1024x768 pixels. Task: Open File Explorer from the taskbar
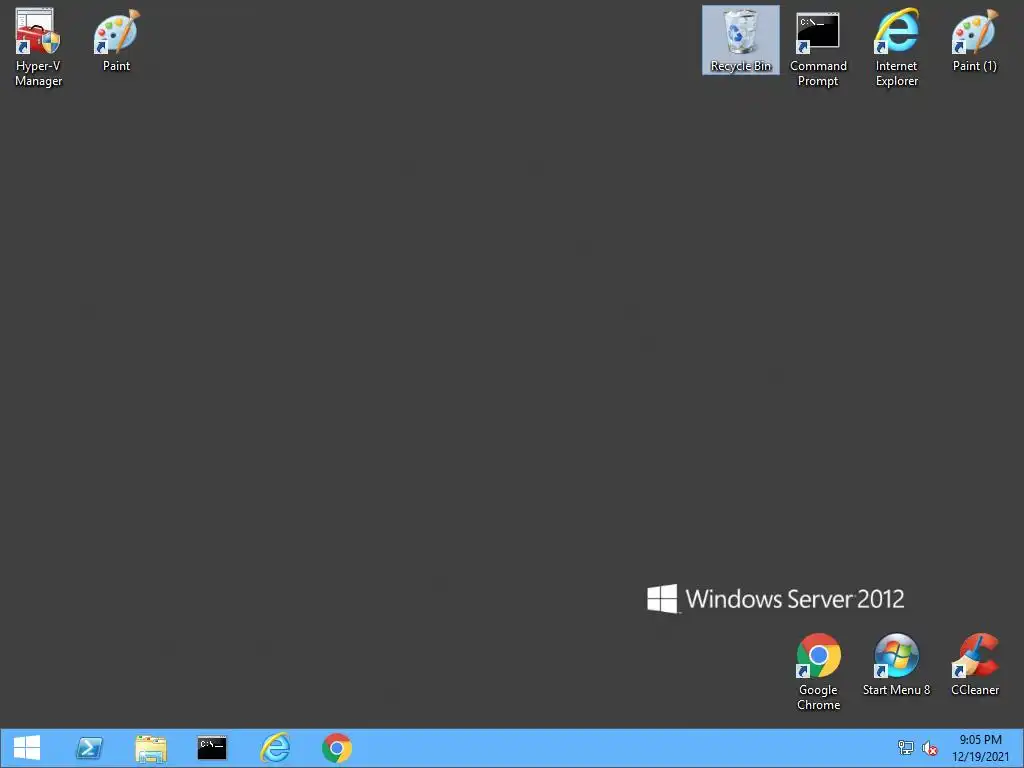(151, 748)
